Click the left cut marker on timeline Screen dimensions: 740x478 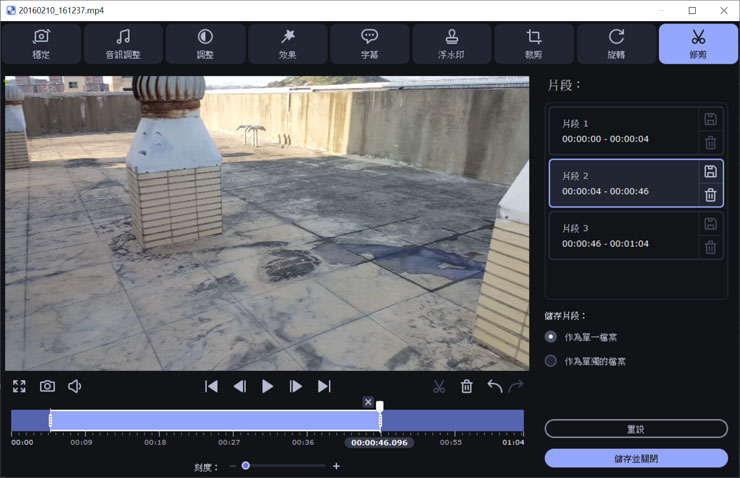point(50,420)
